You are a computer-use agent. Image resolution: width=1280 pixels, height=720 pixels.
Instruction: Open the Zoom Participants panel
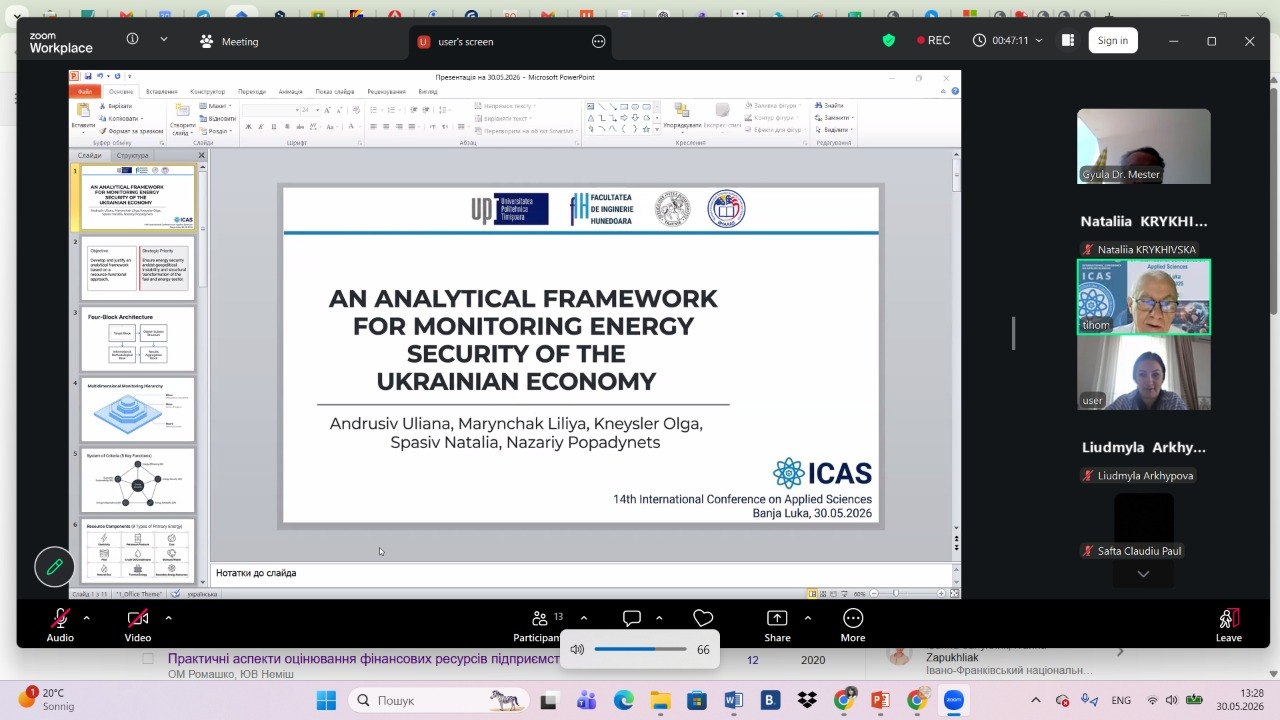pyautogui.click(x=540, y=625)
